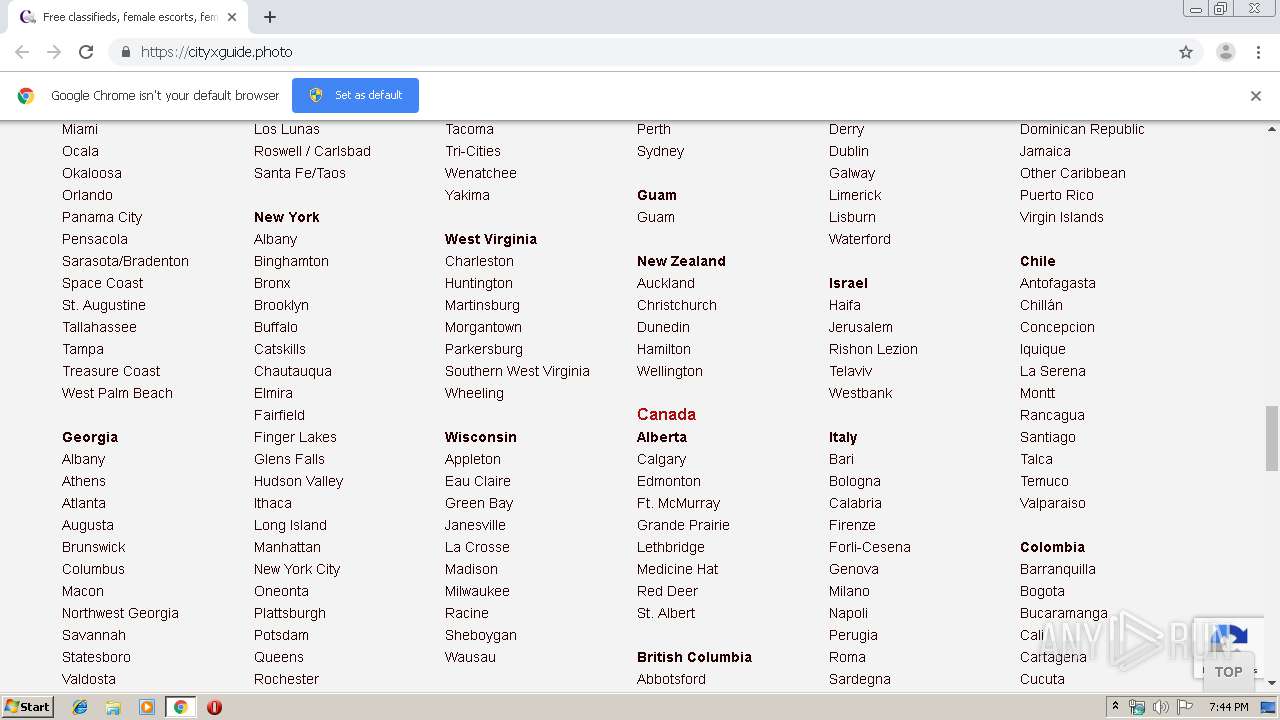Click the page vertical scrollbar thumb
Viewport: 1280px width, 720px height.
[x=1272, y=436]
